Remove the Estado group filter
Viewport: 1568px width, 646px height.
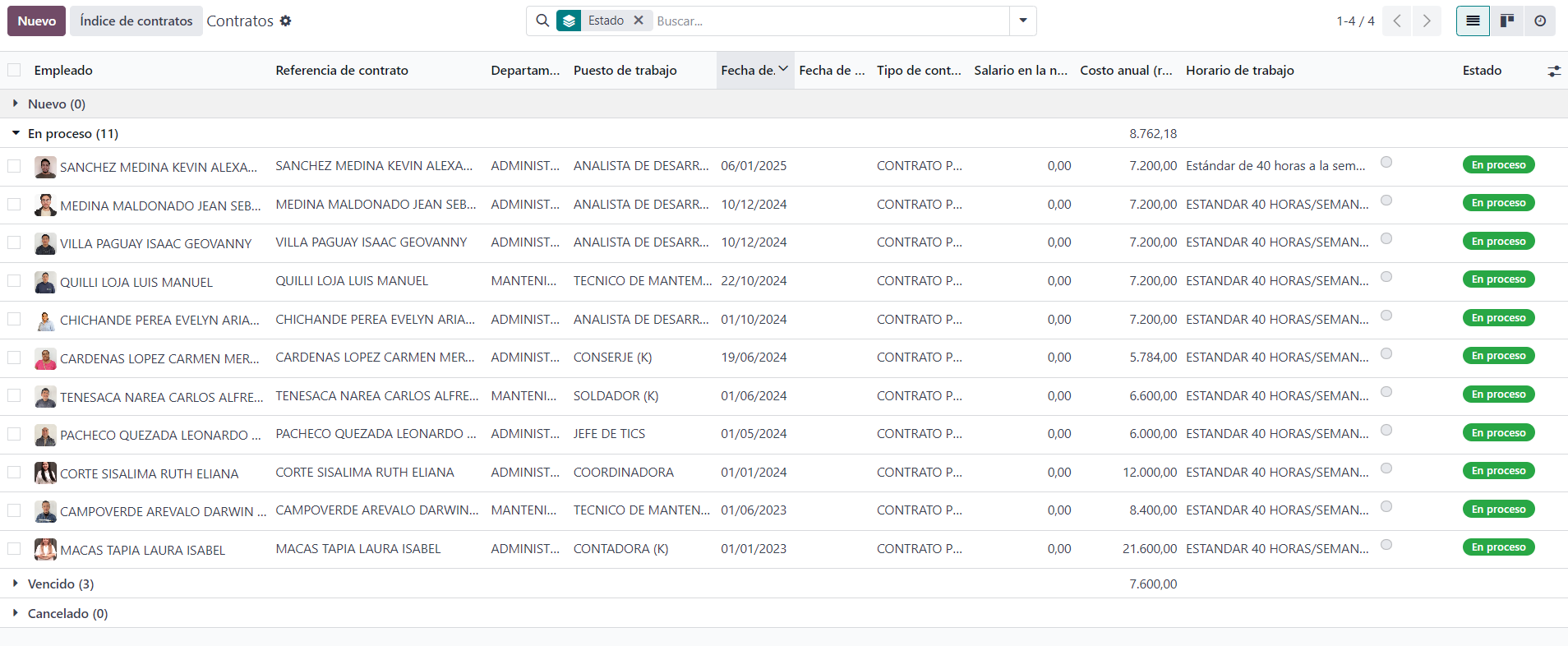639,21
